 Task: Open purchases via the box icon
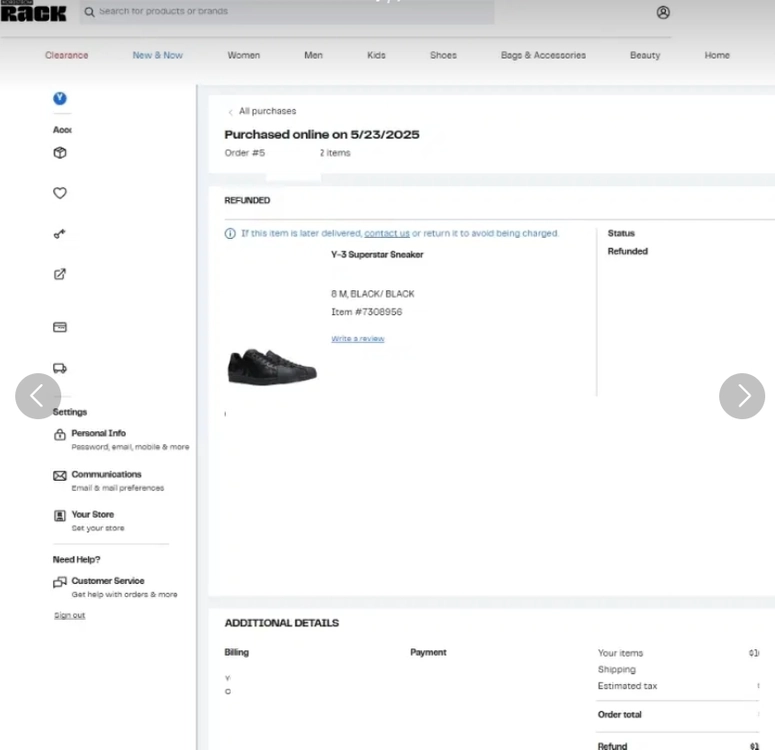[x=60, y=153]
